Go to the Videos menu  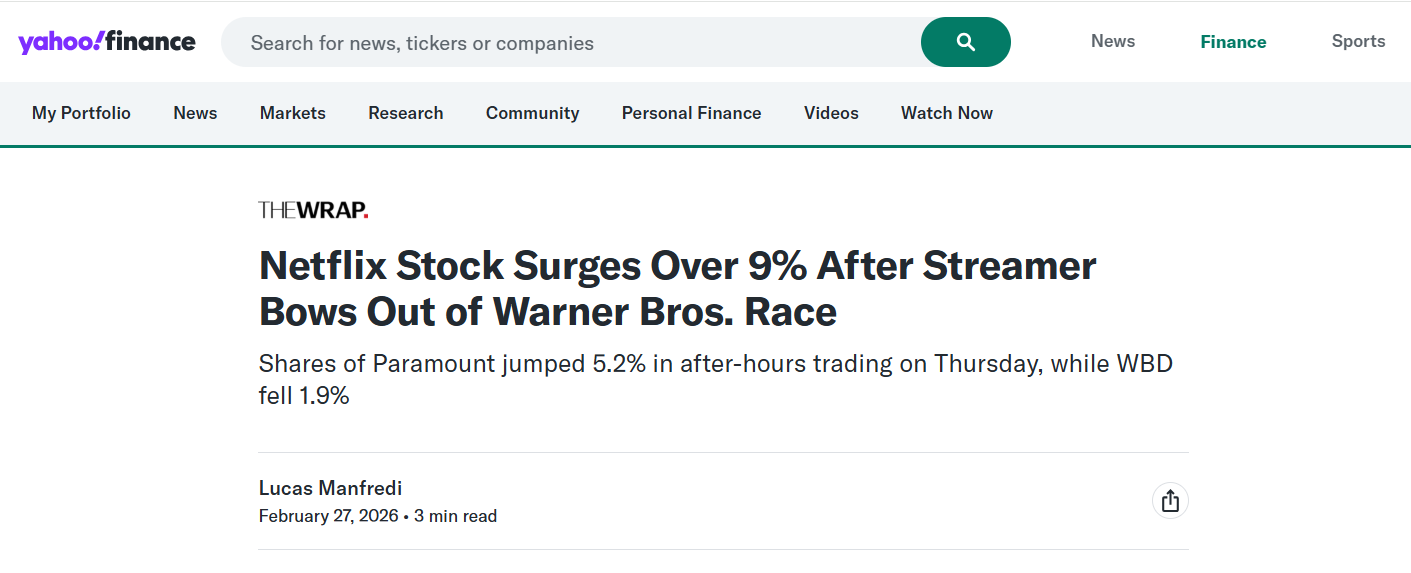click(831, 113)
